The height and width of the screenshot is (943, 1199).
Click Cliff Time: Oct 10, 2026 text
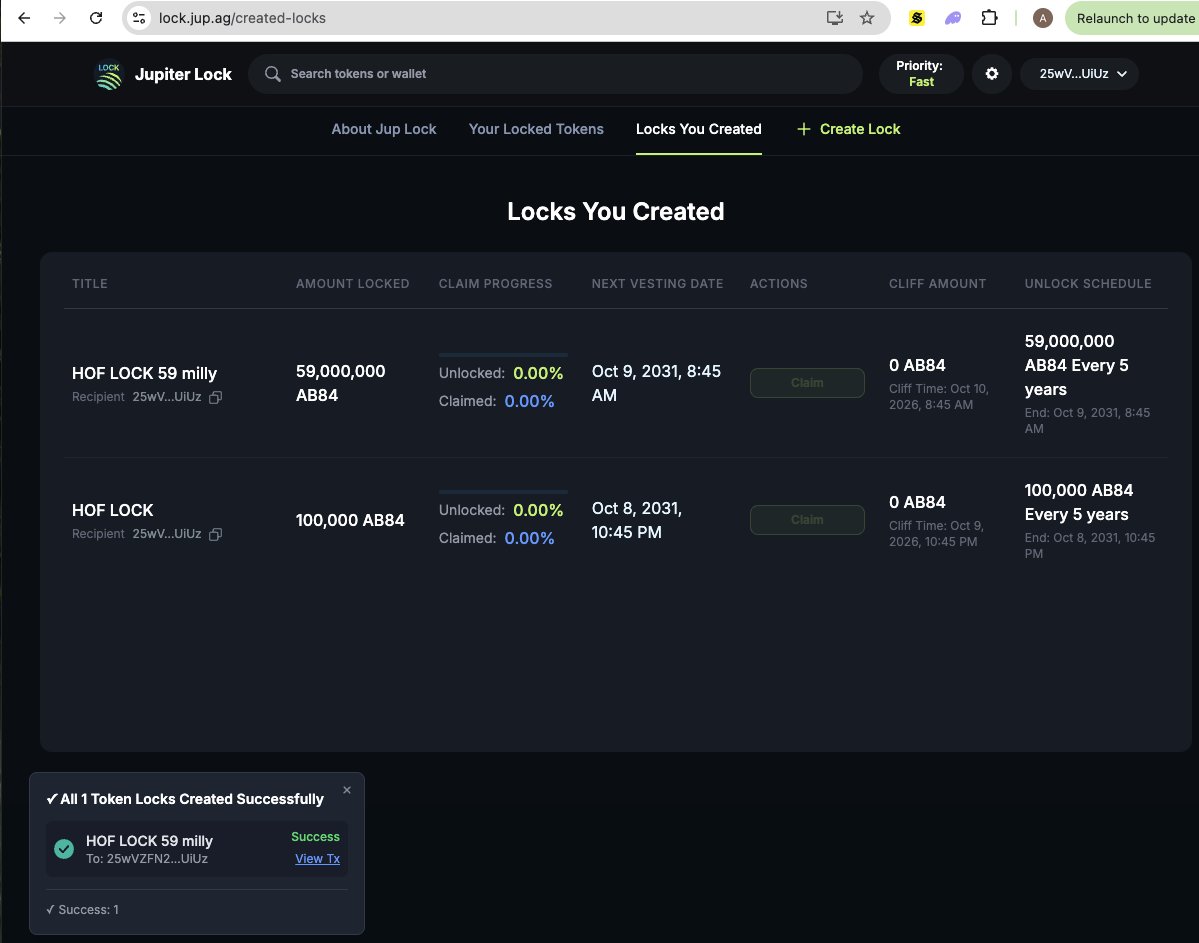[939, 397]
